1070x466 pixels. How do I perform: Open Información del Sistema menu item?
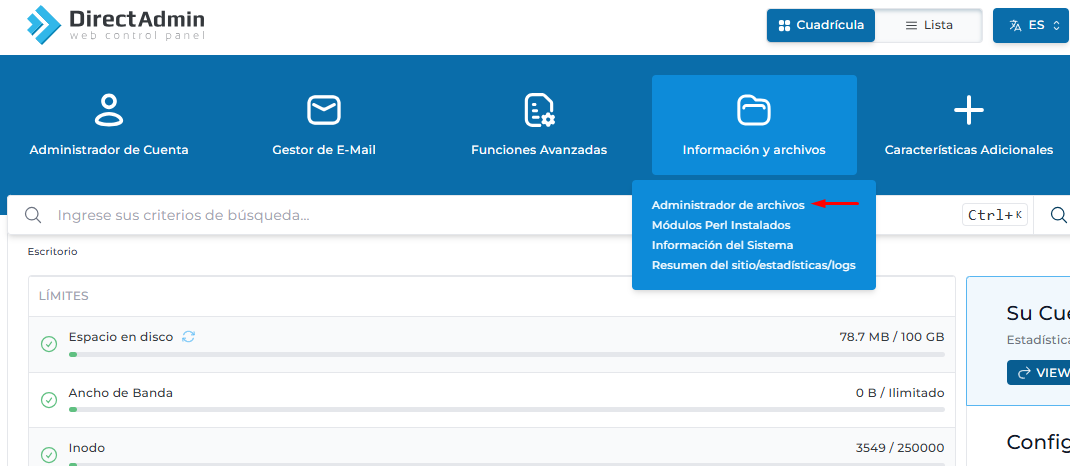click(x=722, y=245)
